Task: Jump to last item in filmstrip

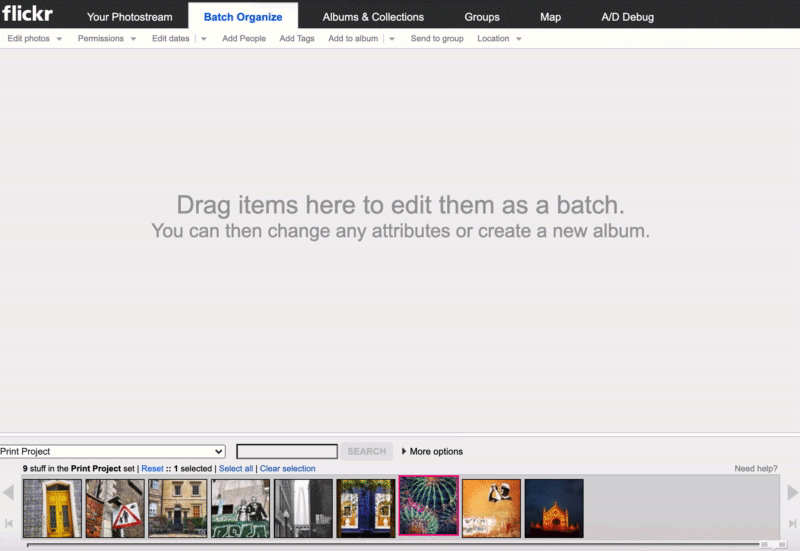Action: (x=792, y=523)
